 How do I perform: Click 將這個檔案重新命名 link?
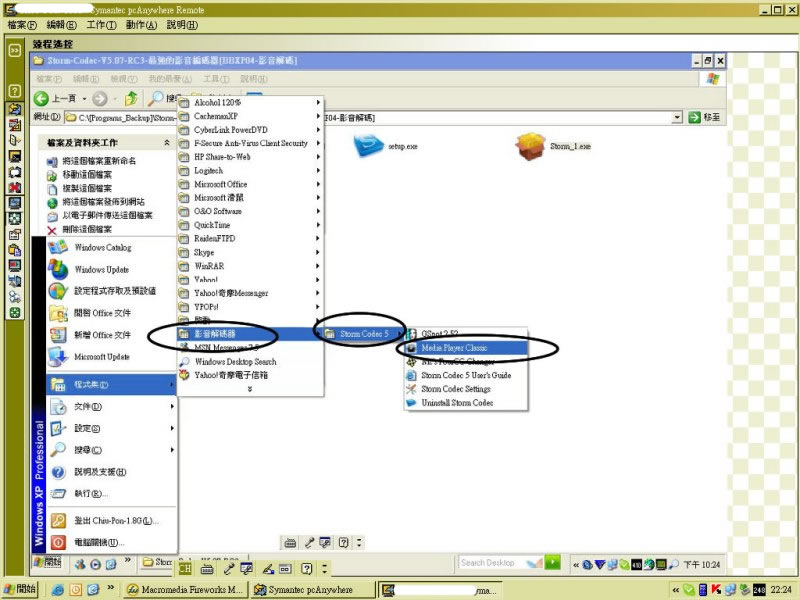pos(99,161)
